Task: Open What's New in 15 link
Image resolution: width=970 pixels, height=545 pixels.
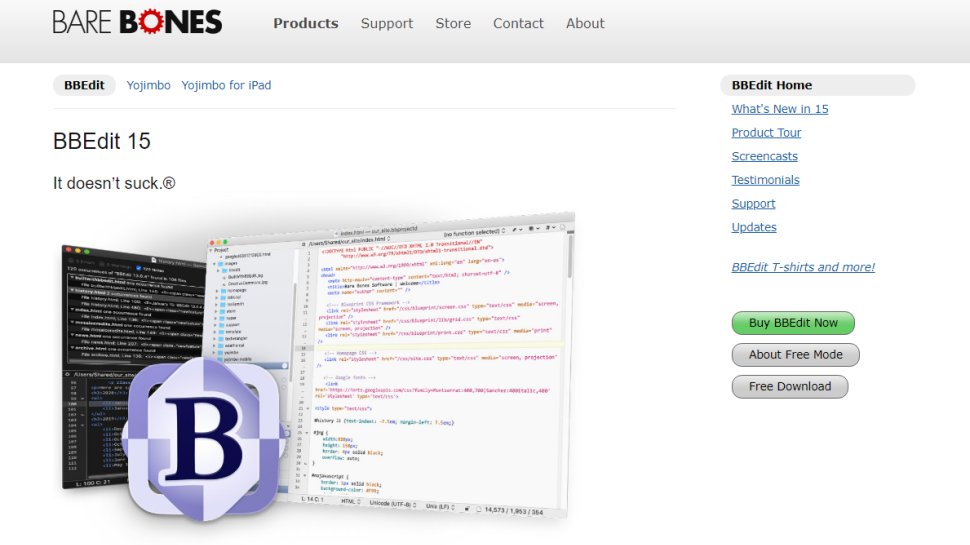Action: [x=779, y=109]
